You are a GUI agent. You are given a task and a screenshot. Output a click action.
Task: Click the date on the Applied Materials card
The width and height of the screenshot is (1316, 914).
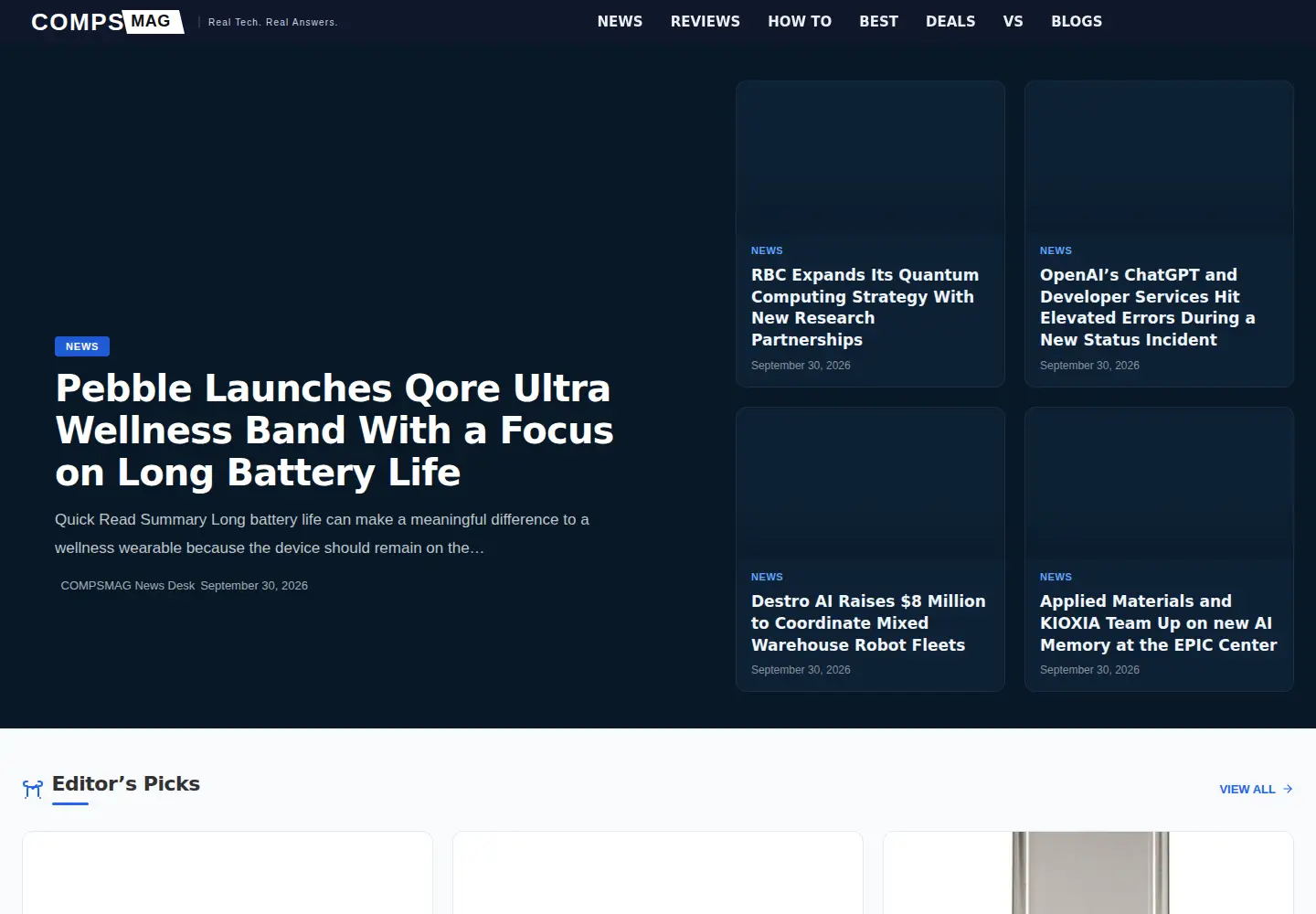1089,670
